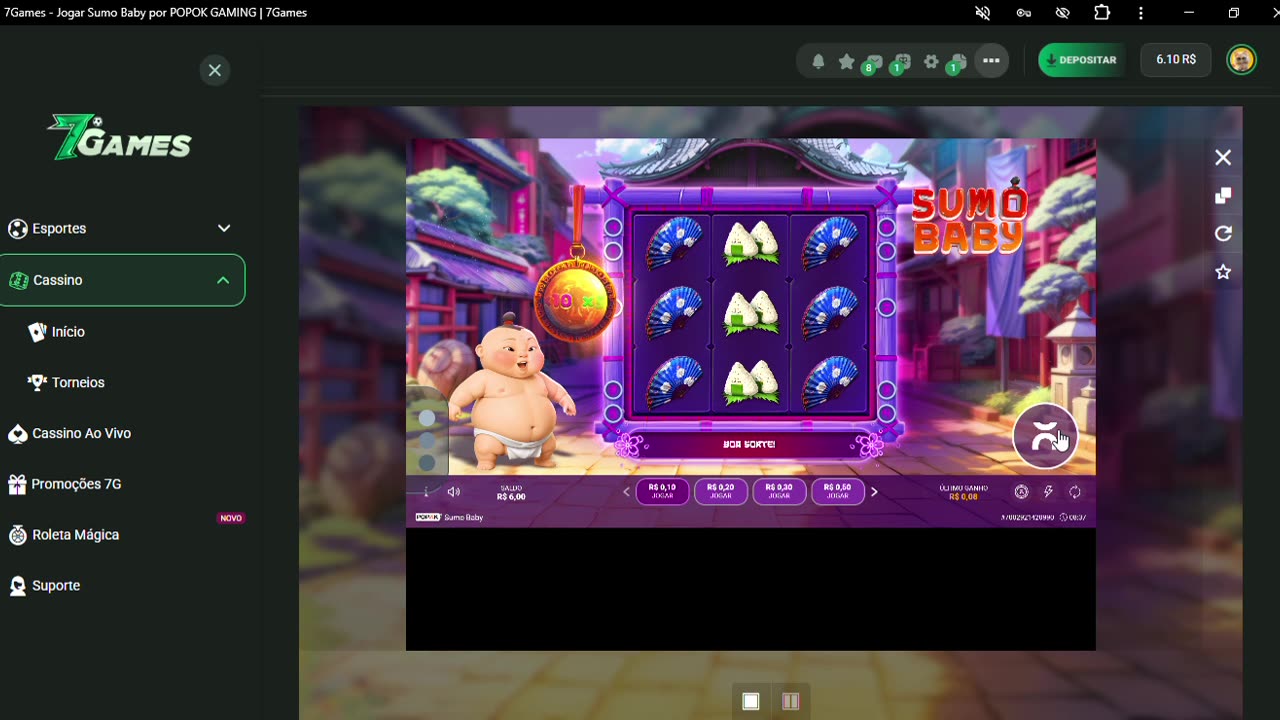This screenshot has height=720, width=1280.
Task: Click the ÚLTIMO GANHO R$ 0,08 text
Action: pos(964,492)
